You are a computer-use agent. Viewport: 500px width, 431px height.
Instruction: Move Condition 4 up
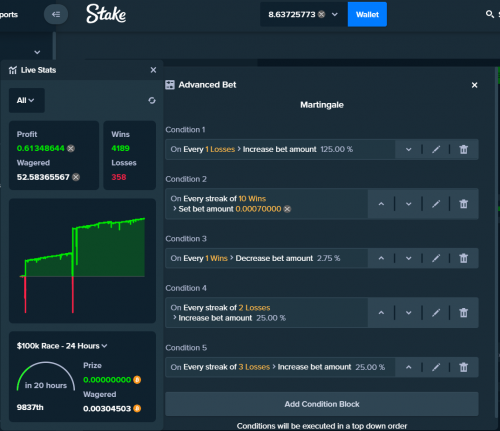click(x=381, y=313)
